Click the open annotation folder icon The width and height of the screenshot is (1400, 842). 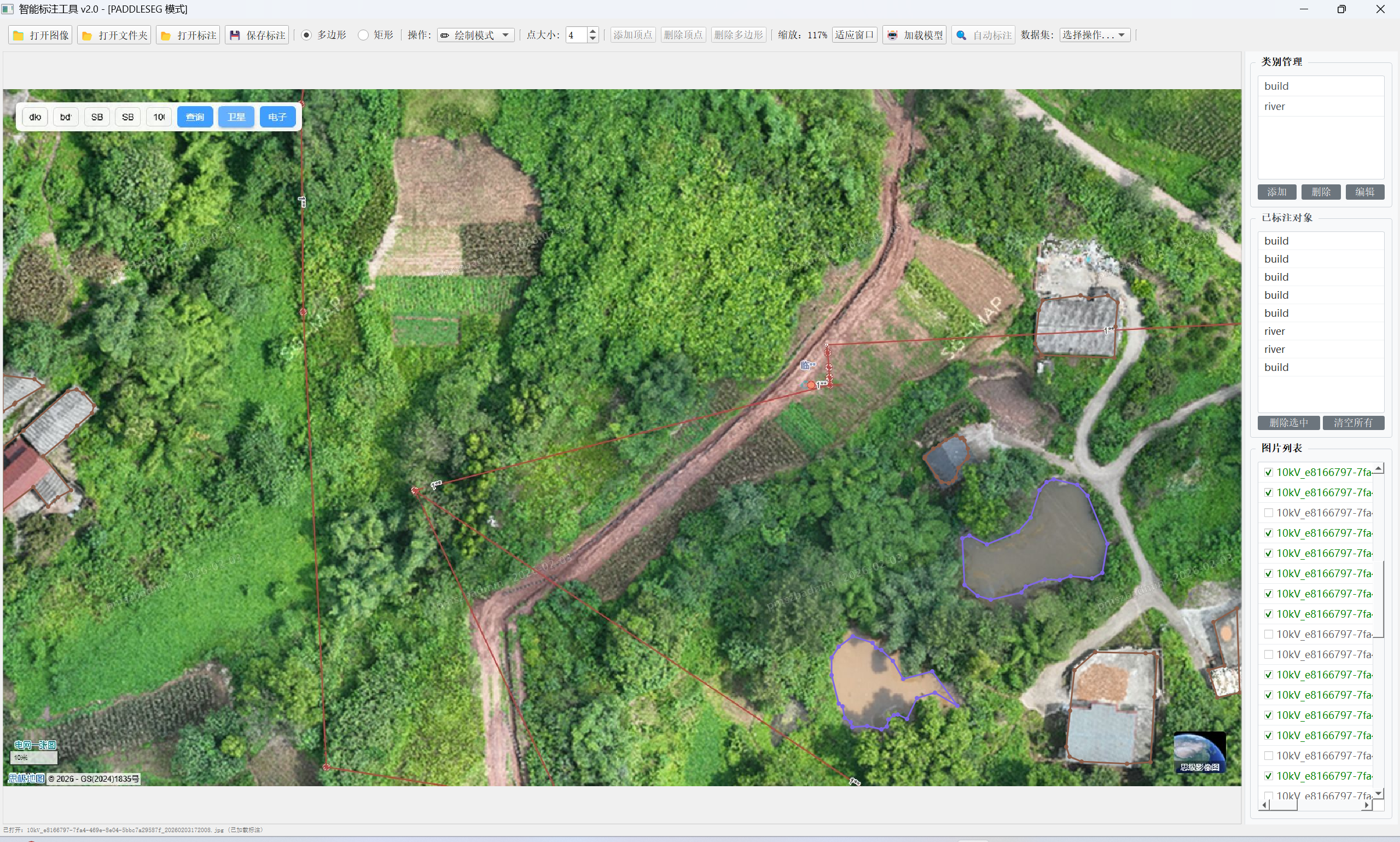[x=166, y=35]
